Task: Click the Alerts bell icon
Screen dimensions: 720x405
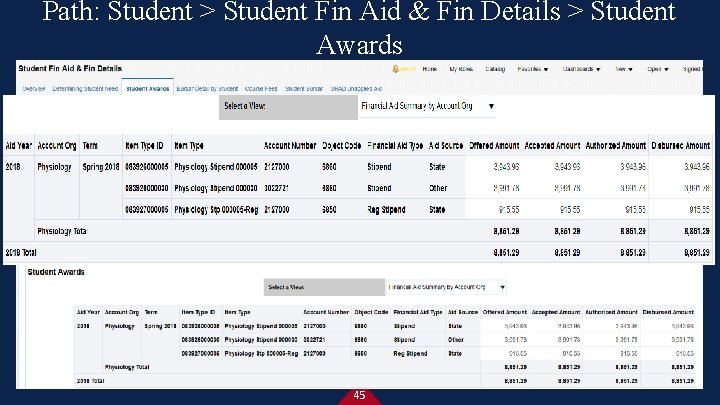Action: point(395,69)
